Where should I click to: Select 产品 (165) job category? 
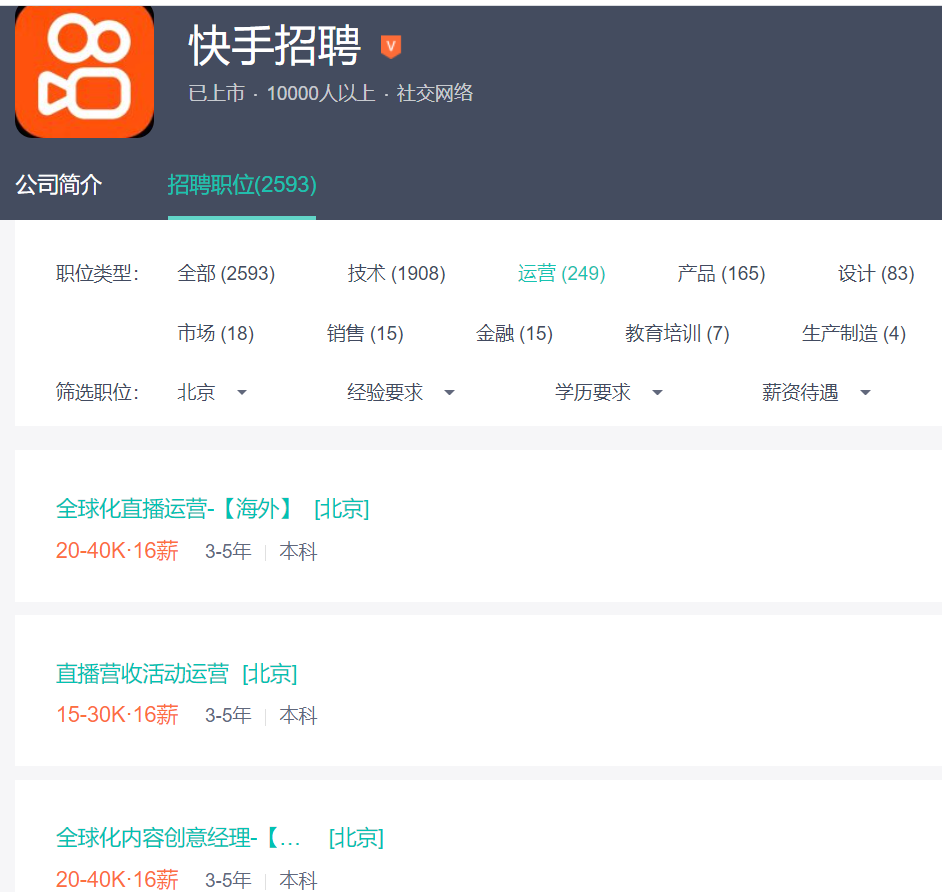pyautogui.click(x=721, y=273)
